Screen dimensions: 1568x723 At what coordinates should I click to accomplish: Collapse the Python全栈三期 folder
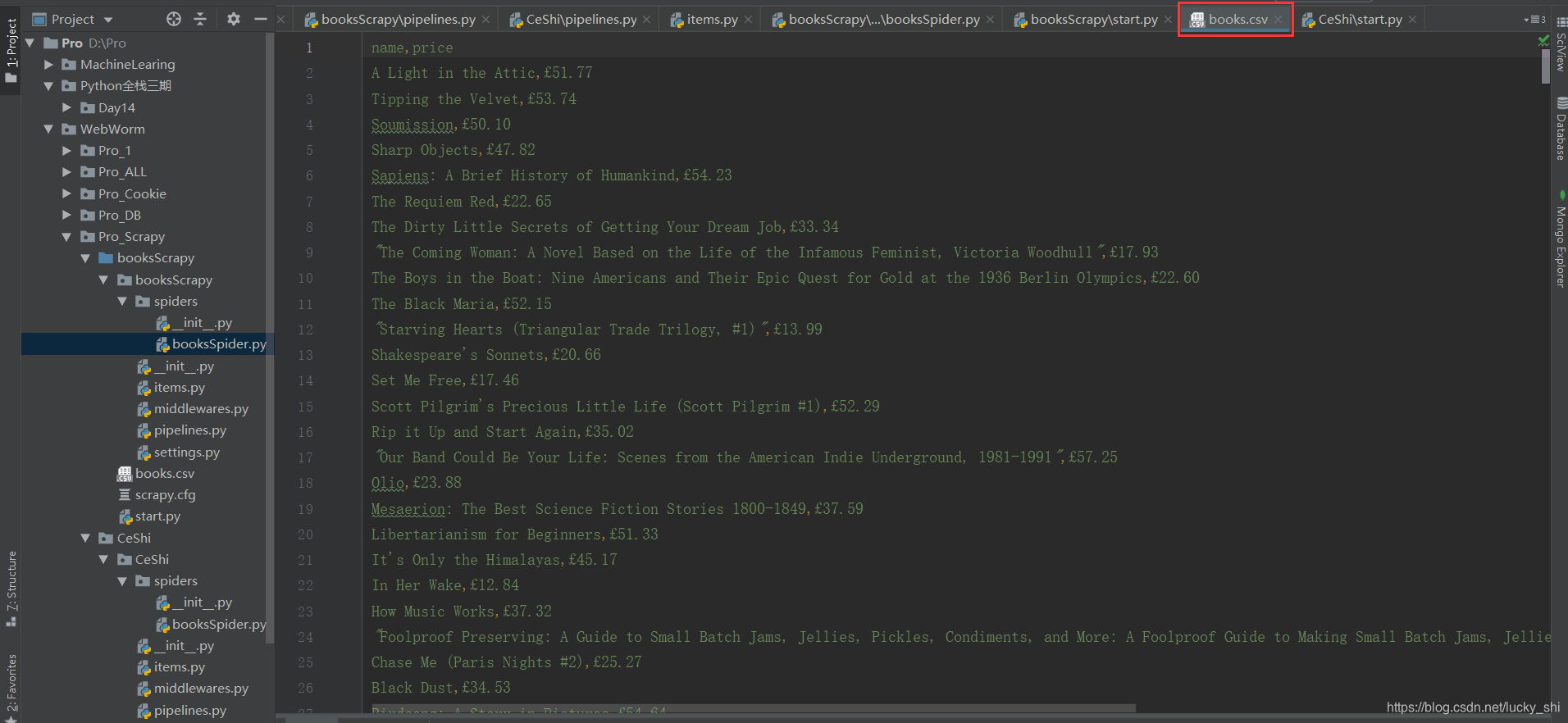tap(48, 85)
